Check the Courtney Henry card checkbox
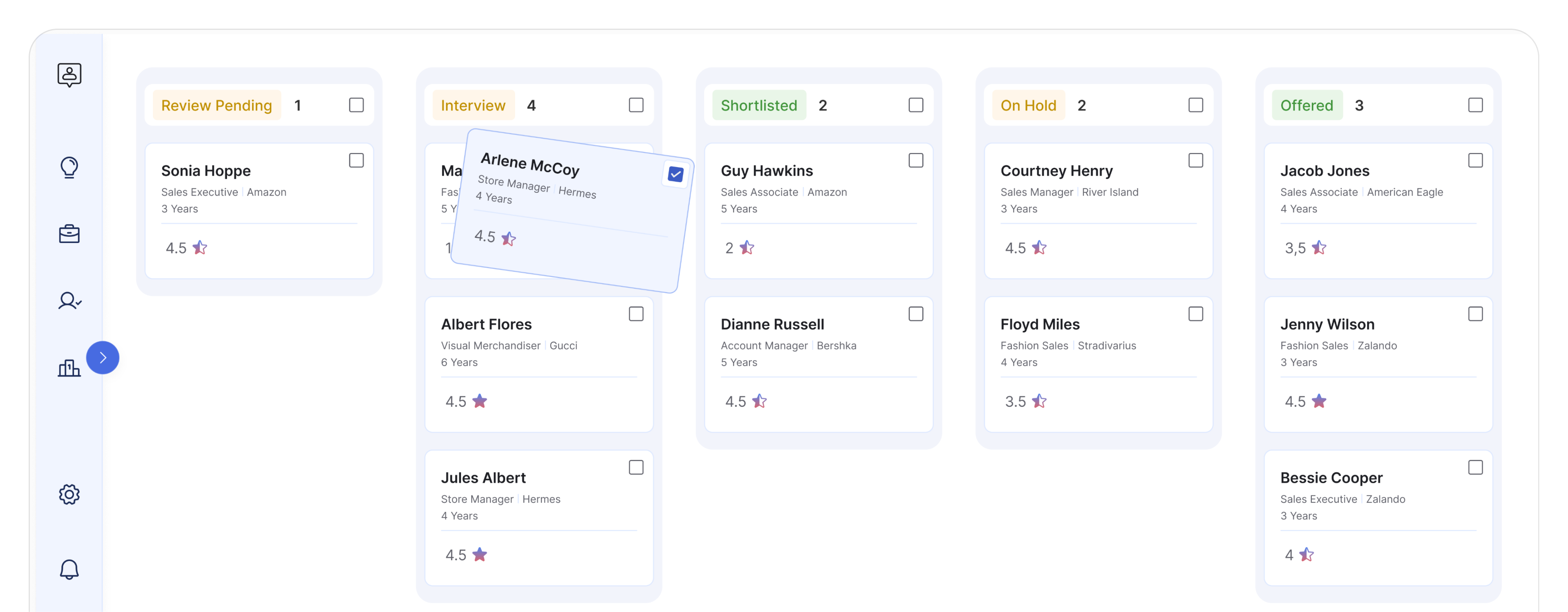 coord(1196,161)
